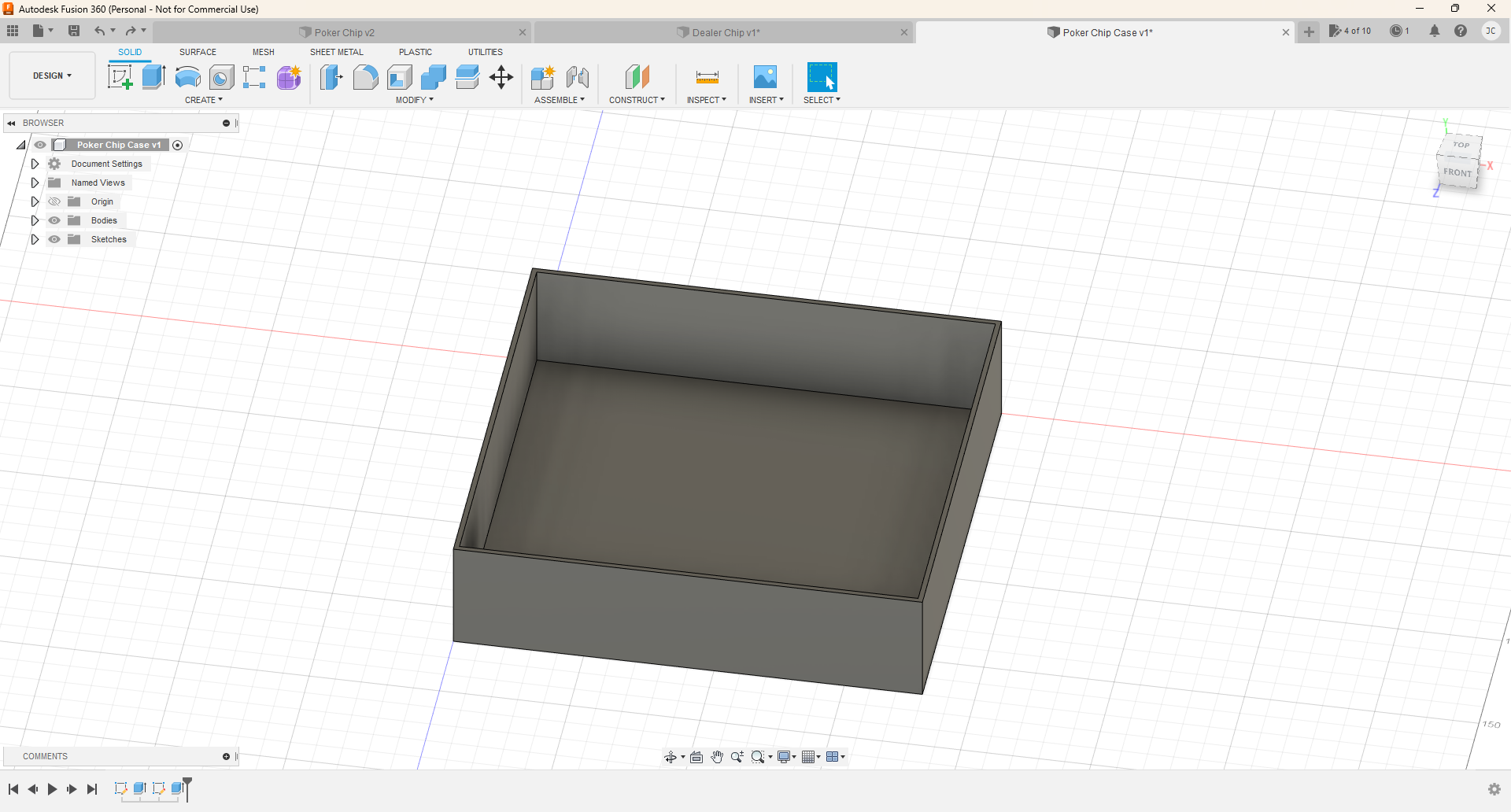Open the Assemble dropdown menu
This screenshot has height=812, width=1511.
pyautogui.click(x=560, y=100)
